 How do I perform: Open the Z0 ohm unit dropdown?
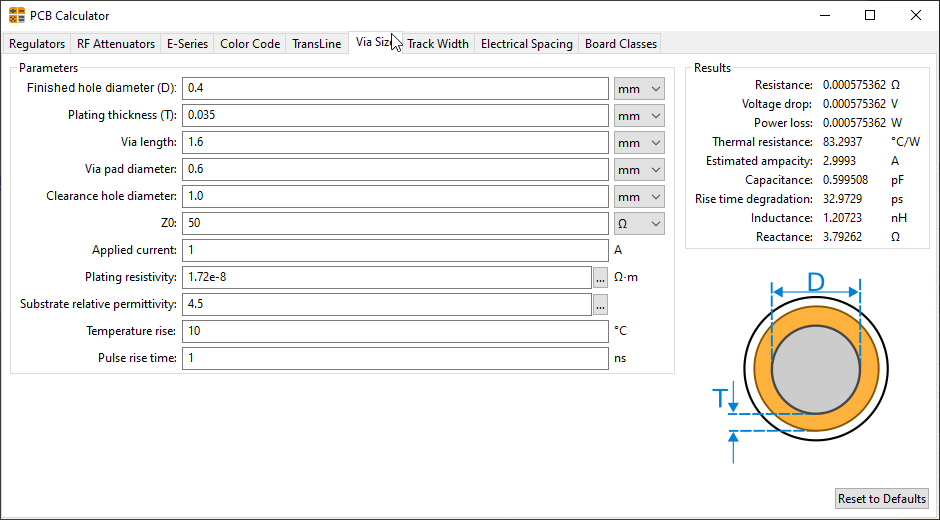(639, 224)
